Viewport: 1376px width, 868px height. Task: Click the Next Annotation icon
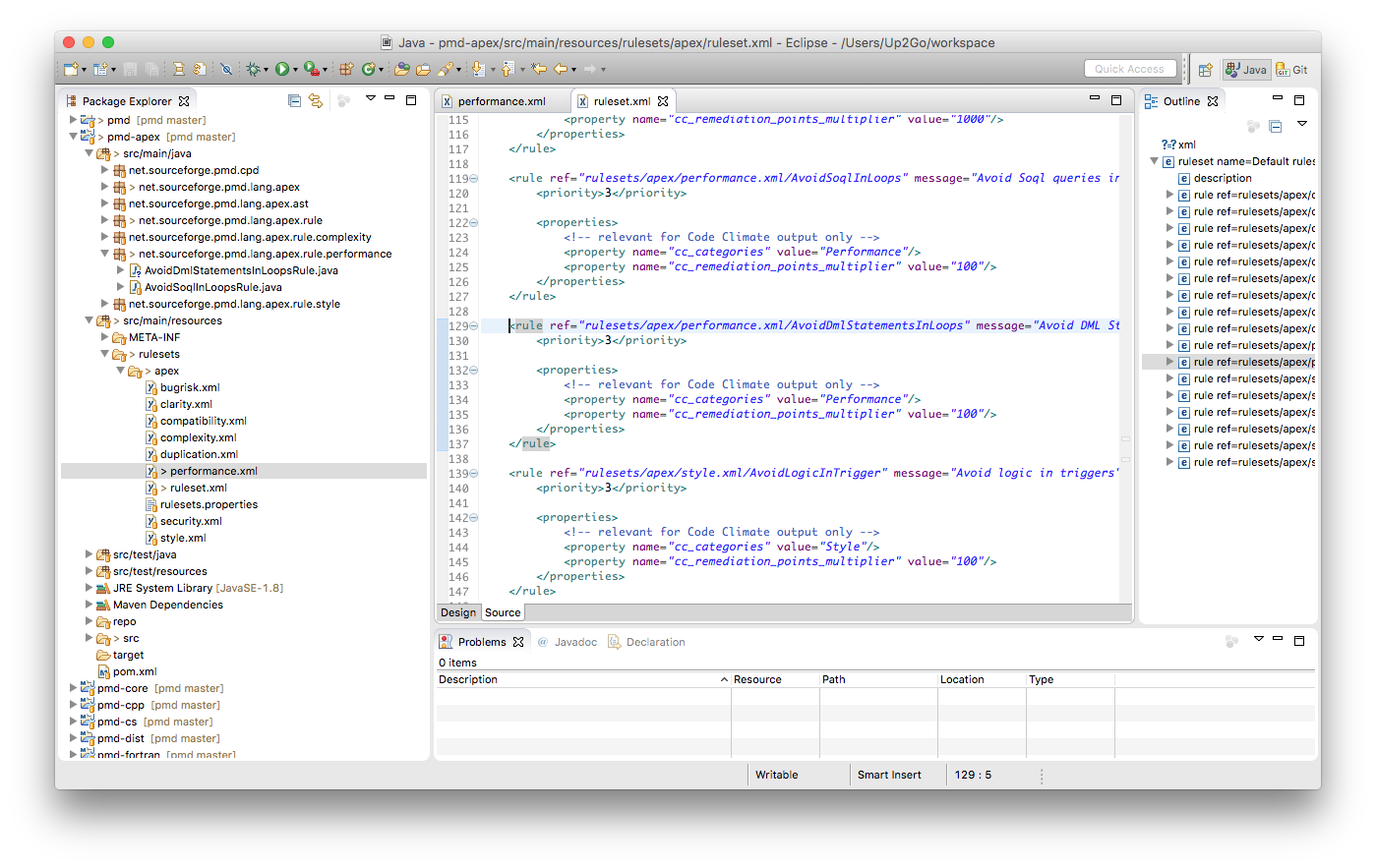478,69
